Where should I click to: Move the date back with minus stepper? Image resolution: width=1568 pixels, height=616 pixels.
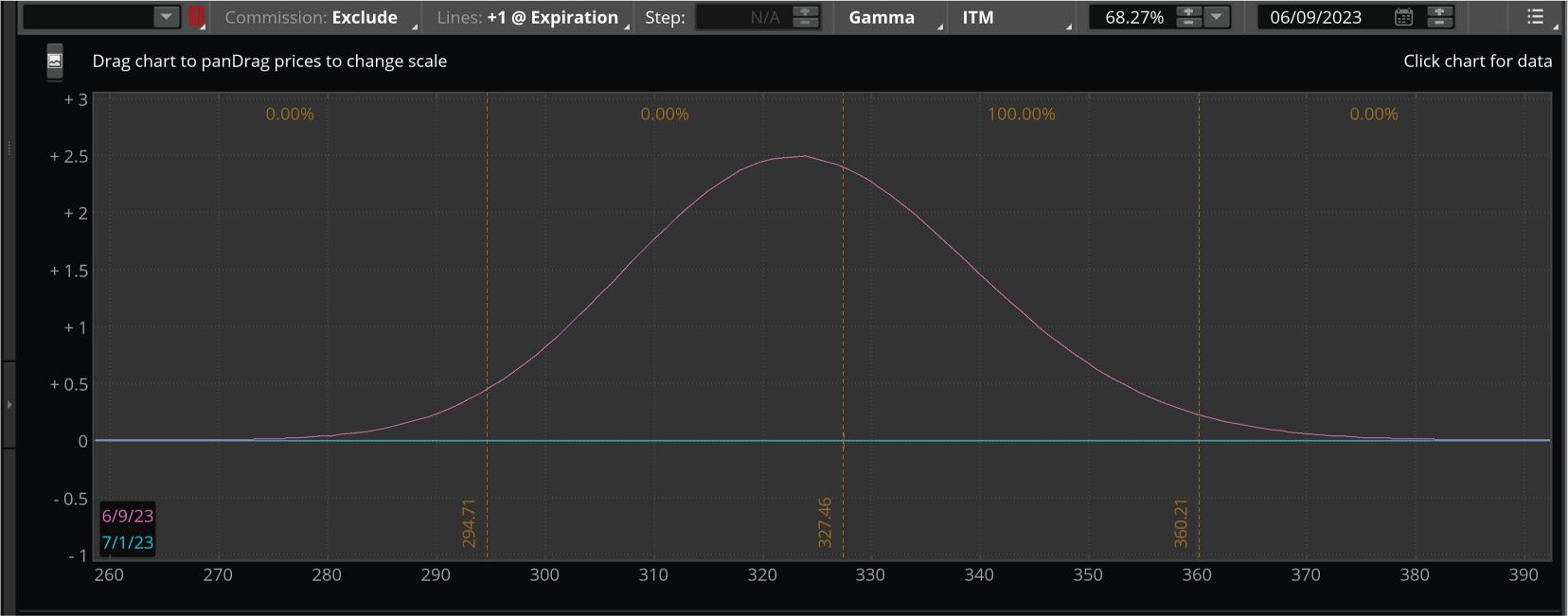(1439, 23)
